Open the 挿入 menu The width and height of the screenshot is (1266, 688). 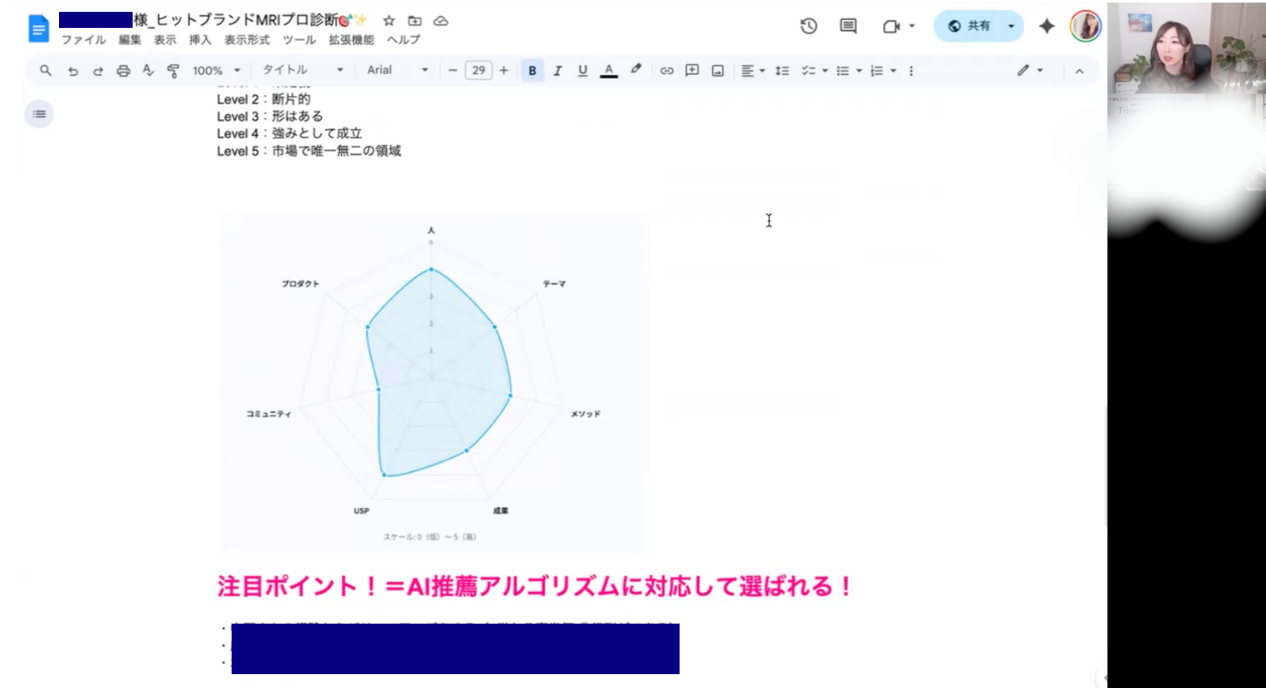tap(200, 40)
